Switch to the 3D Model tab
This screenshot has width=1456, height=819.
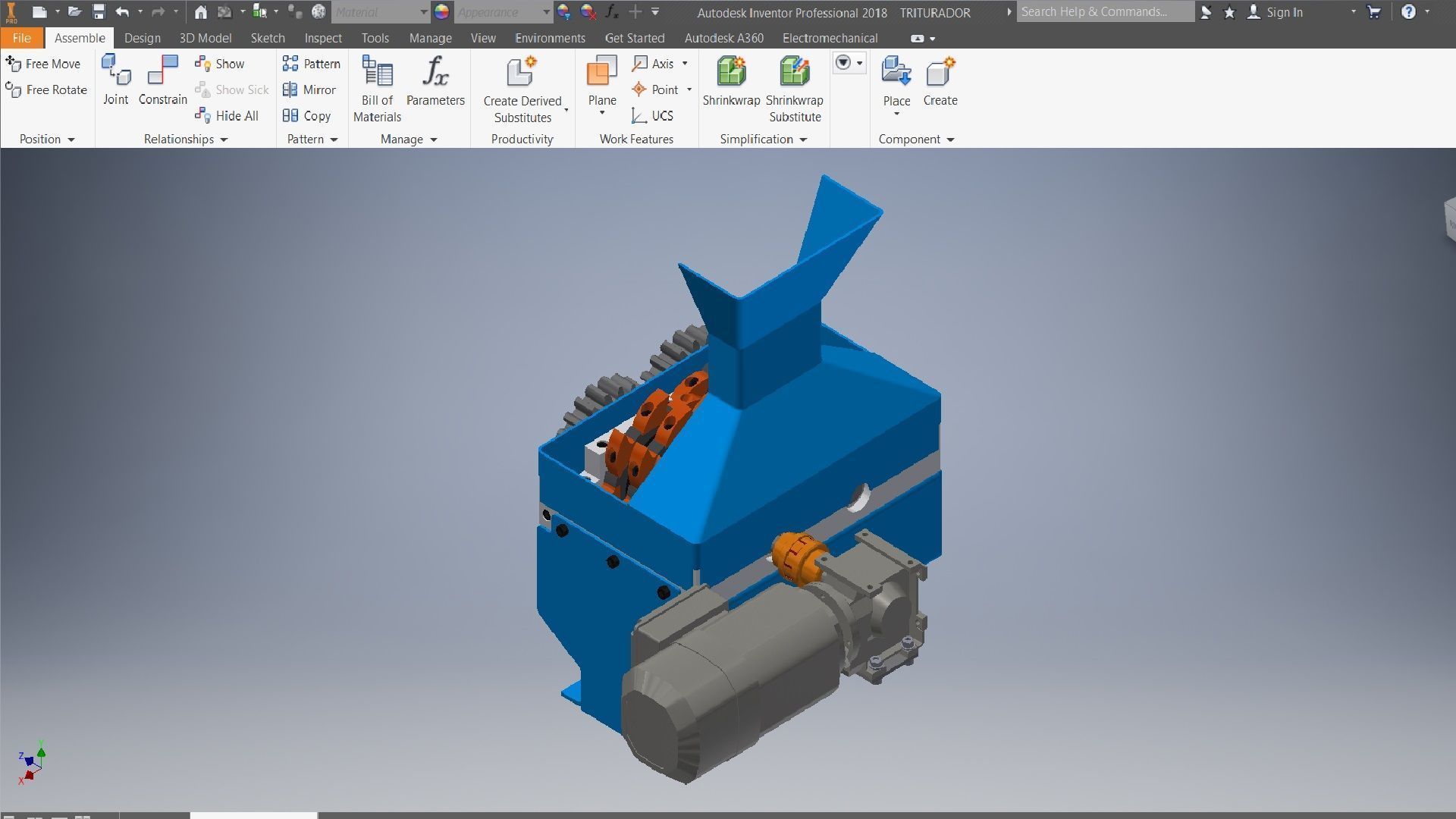click(x=205, y=38)
